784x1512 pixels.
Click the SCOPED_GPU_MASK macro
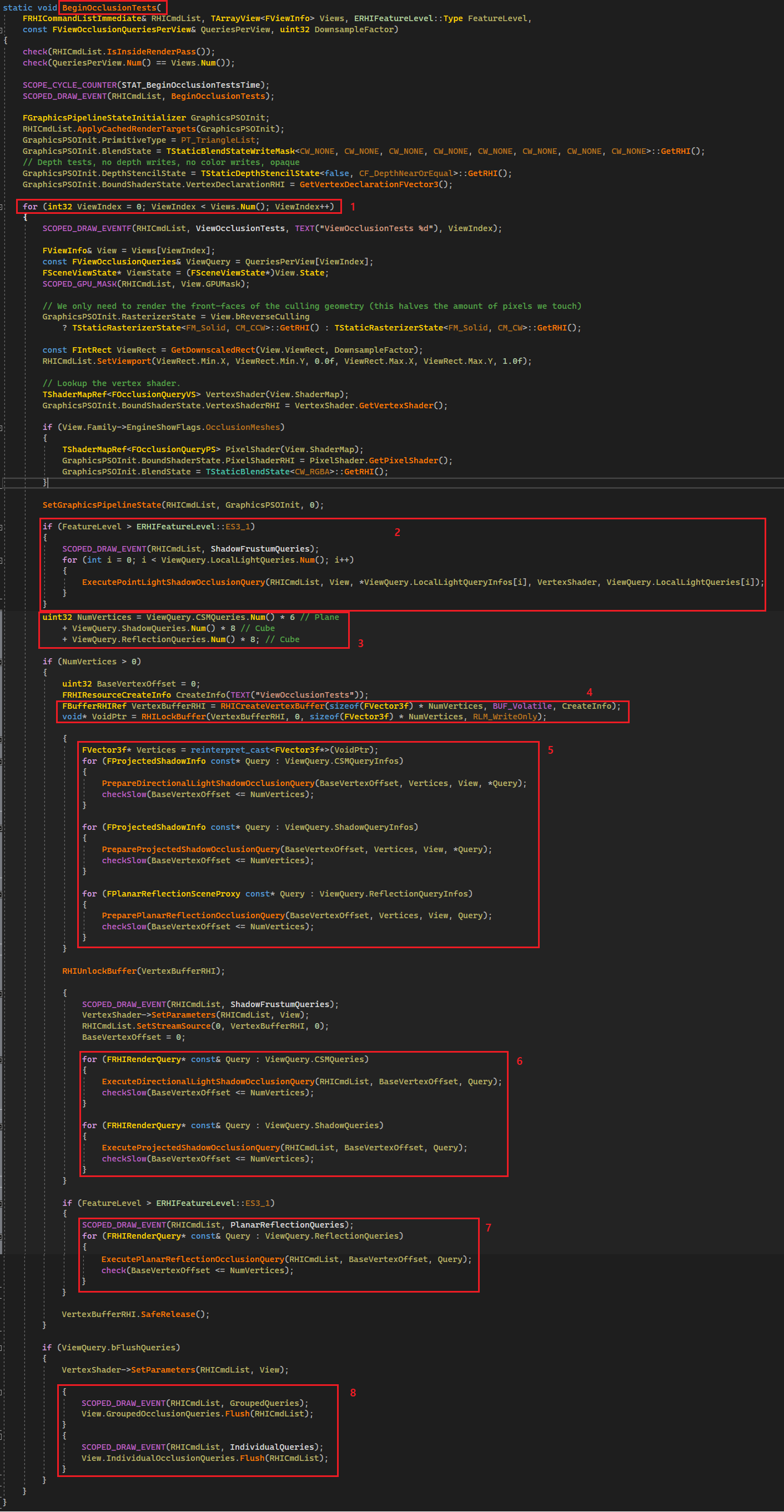[x=80, y=284]
